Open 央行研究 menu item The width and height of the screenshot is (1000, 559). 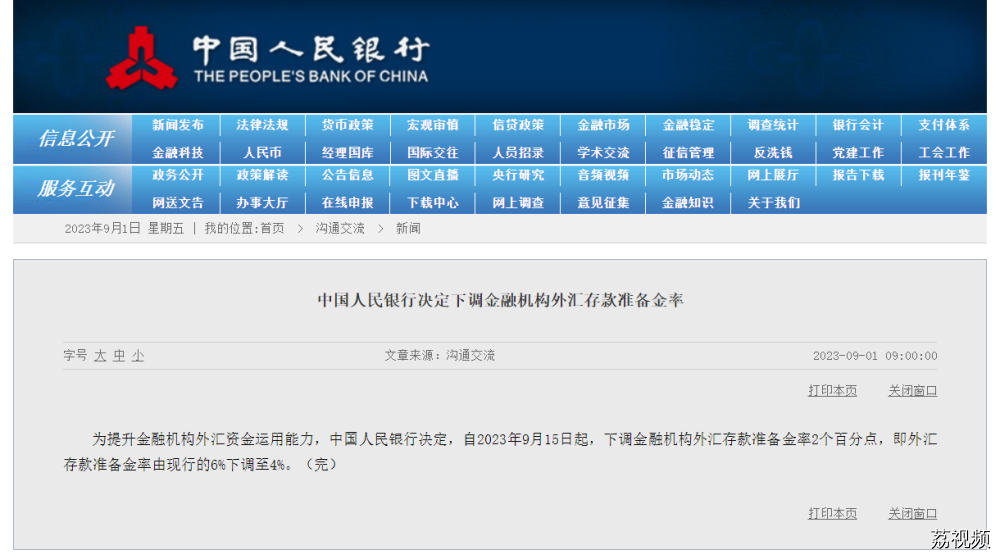[x=518, y=175]
